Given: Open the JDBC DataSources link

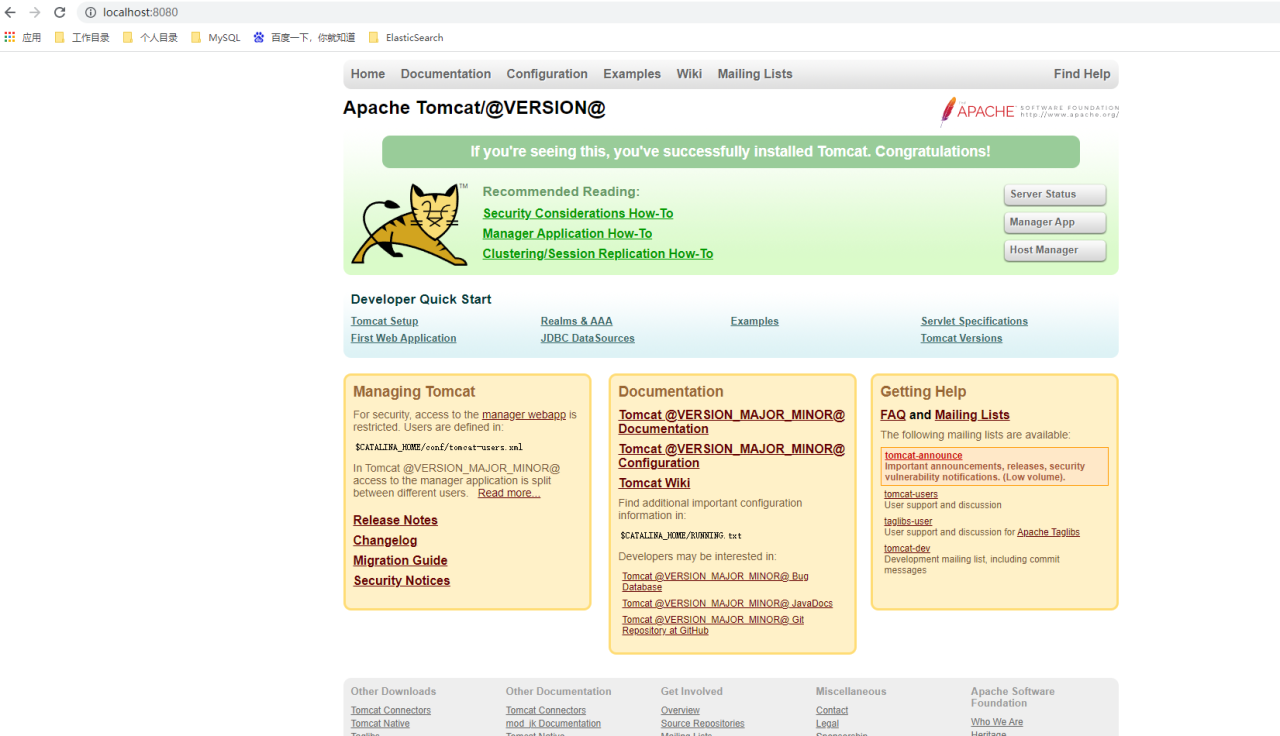Looking at the screenshot, I should point(588,338).
